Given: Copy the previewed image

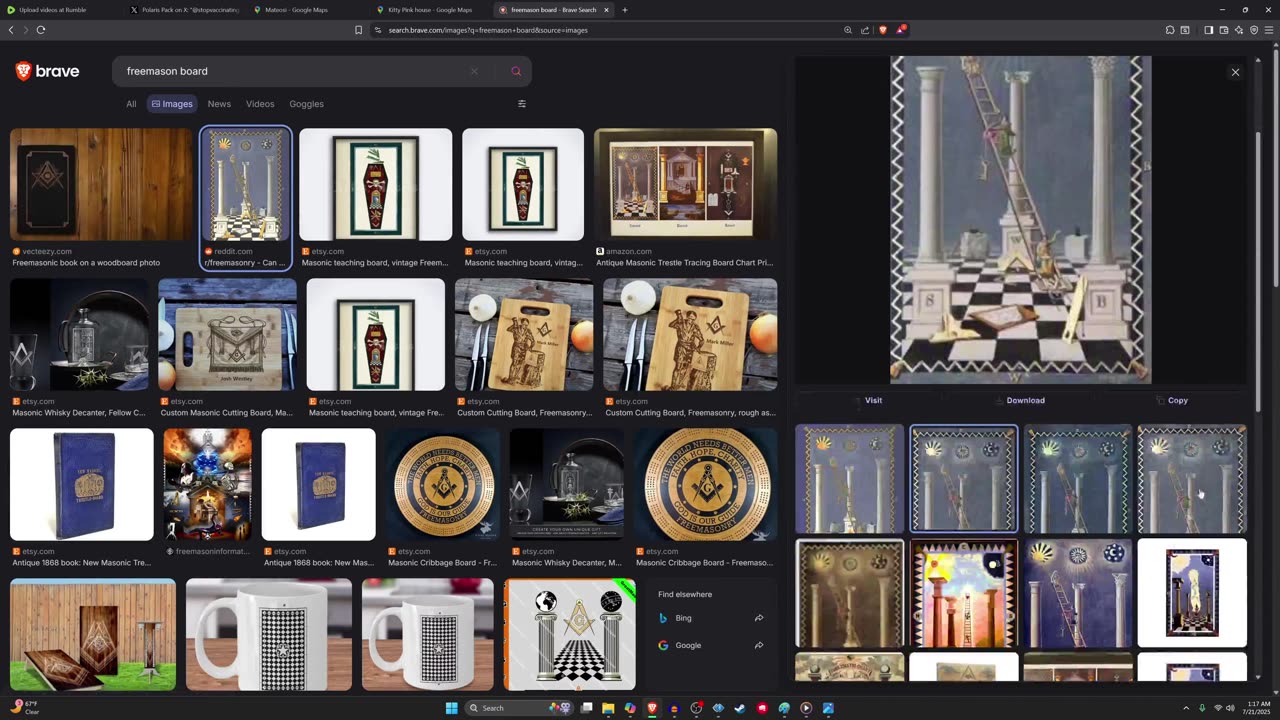Looking at the screenshot, I should coord(1171,400).
